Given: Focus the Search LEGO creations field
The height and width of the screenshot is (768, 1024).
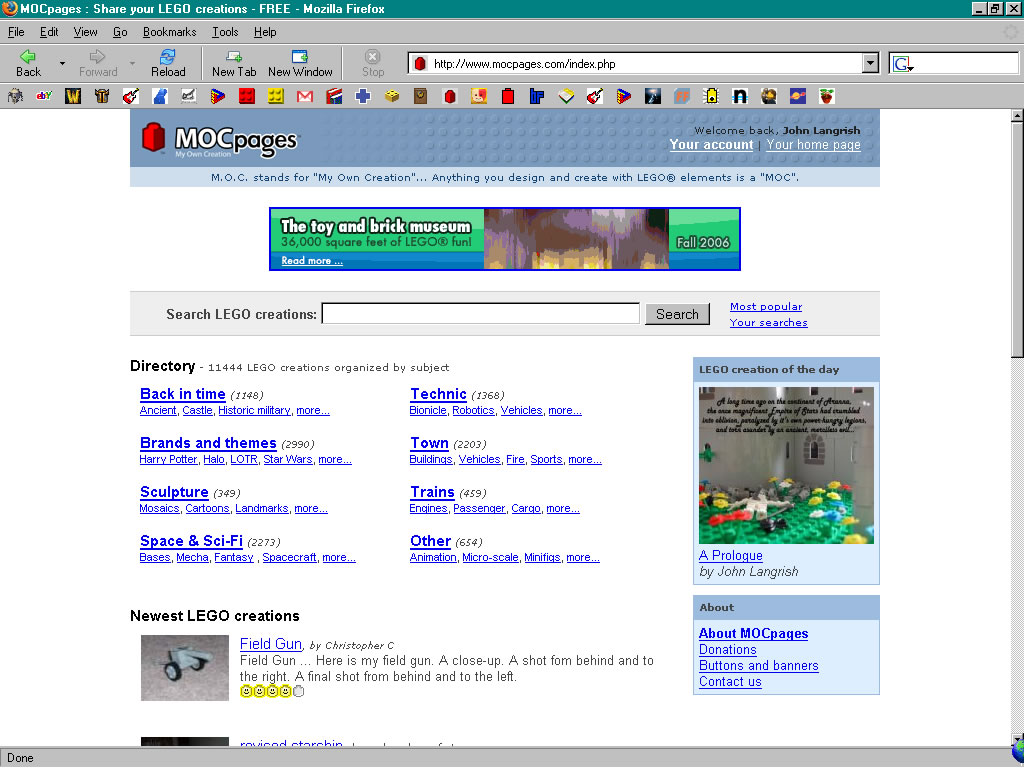Looking at the screenshot, I should click(481, 313).
